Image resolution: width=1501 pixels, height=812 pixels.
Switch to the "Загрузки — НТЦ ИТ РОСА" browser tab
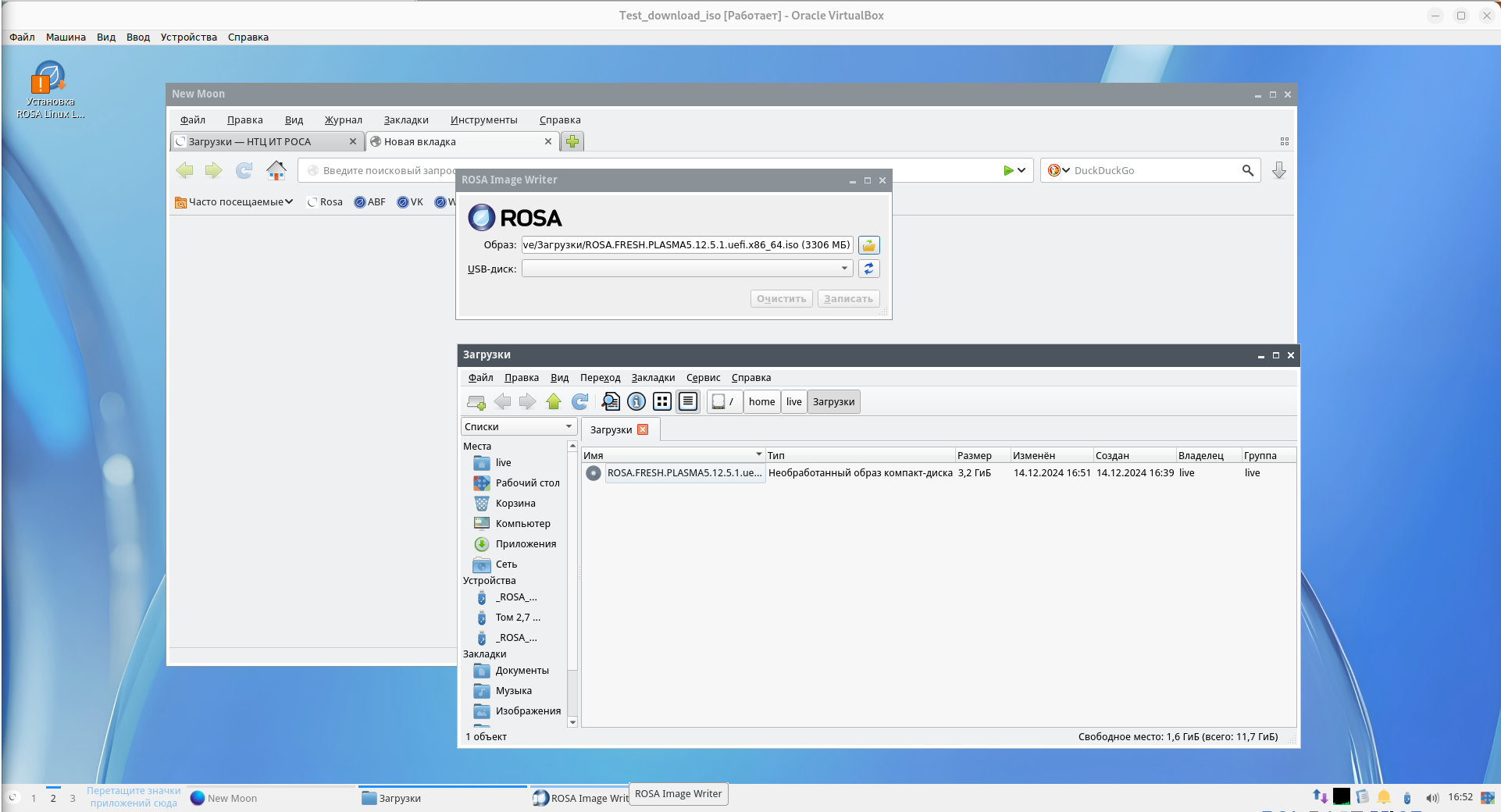(267, 141)
